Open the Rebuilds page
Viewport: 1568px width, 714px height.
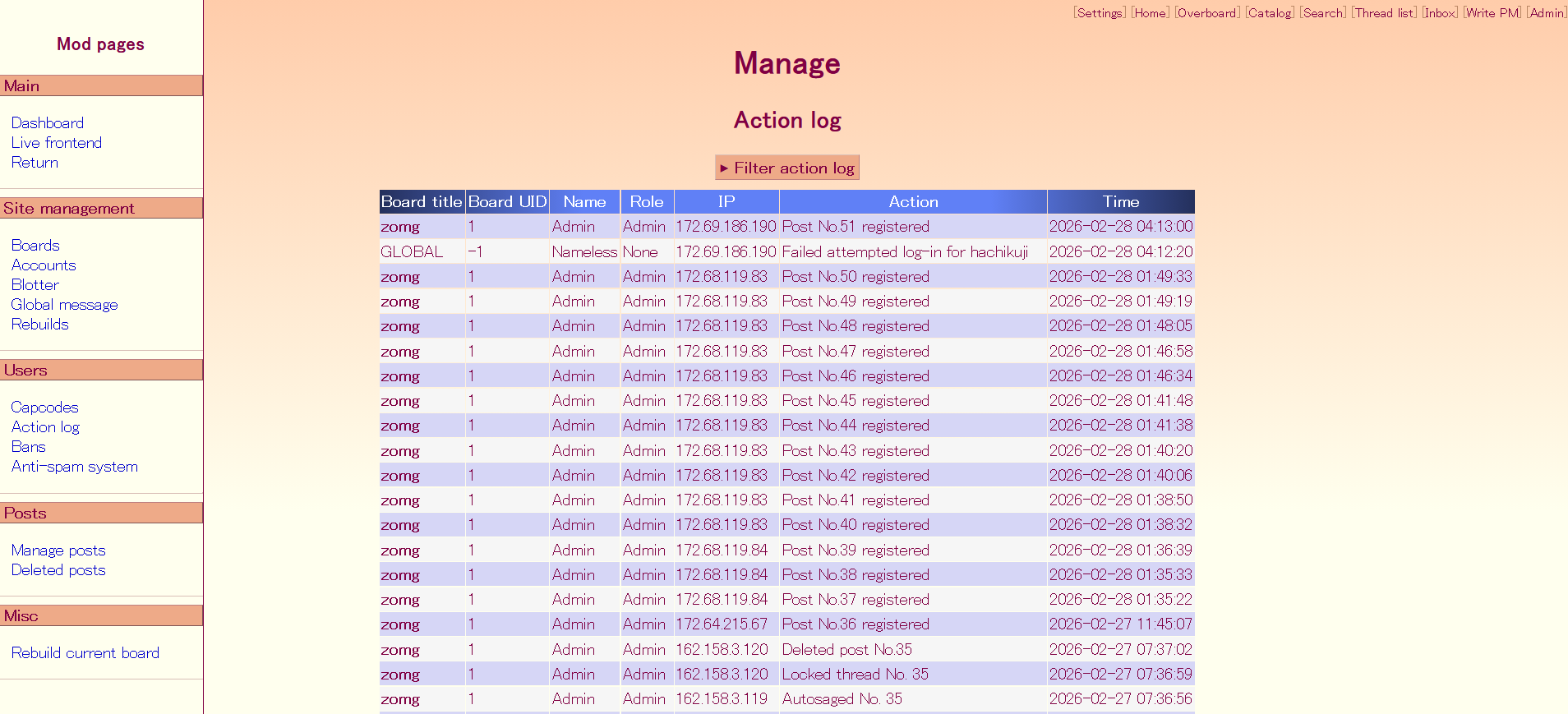point(40,325)
